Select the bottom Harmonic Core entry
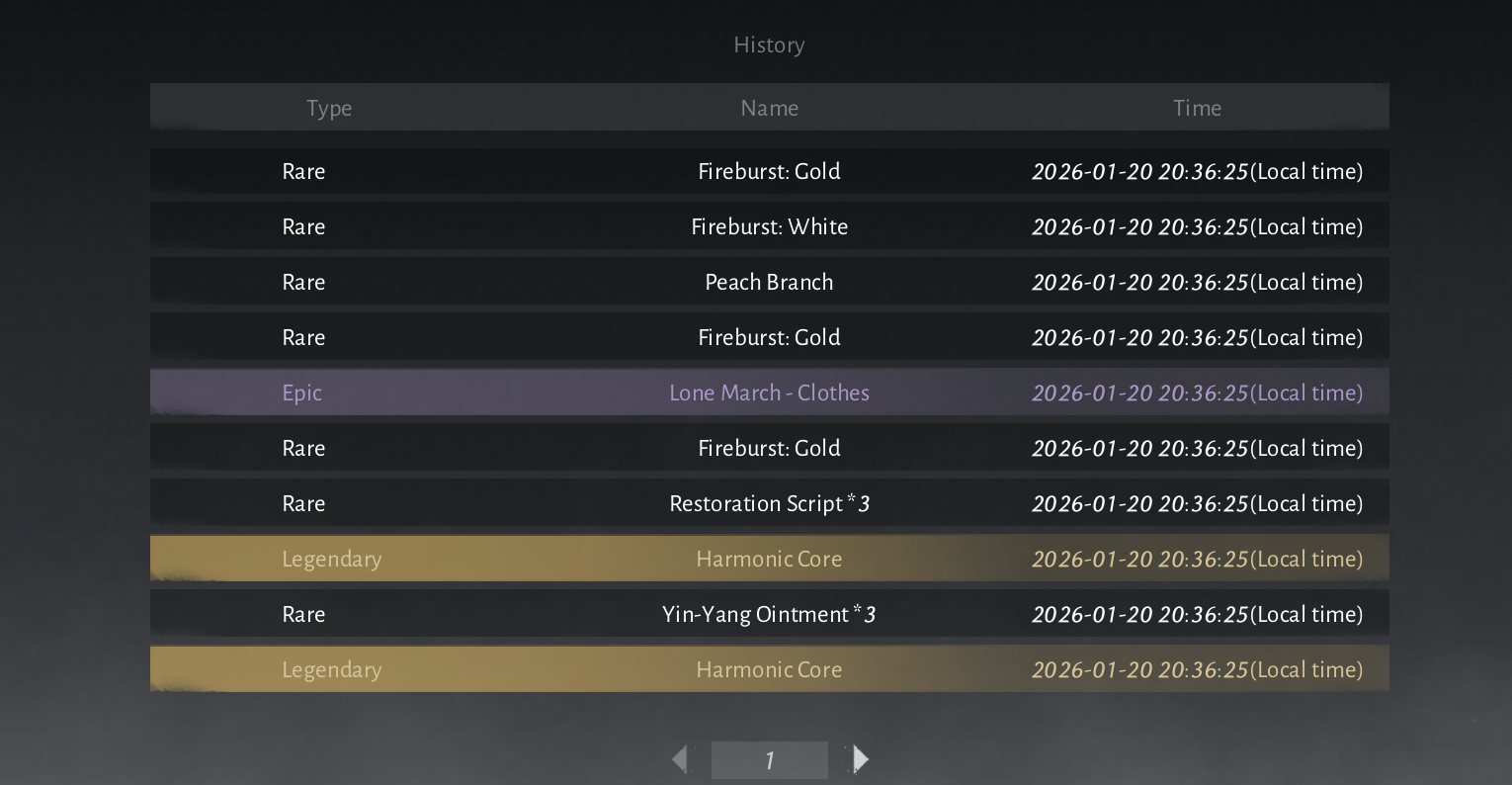Screen dimensions: 1512x785 click(x=769, y=669)
